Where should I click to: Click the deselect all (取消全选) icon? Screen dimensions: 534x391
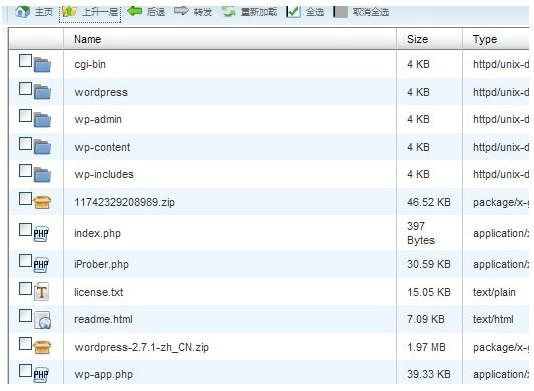[341, 12]
